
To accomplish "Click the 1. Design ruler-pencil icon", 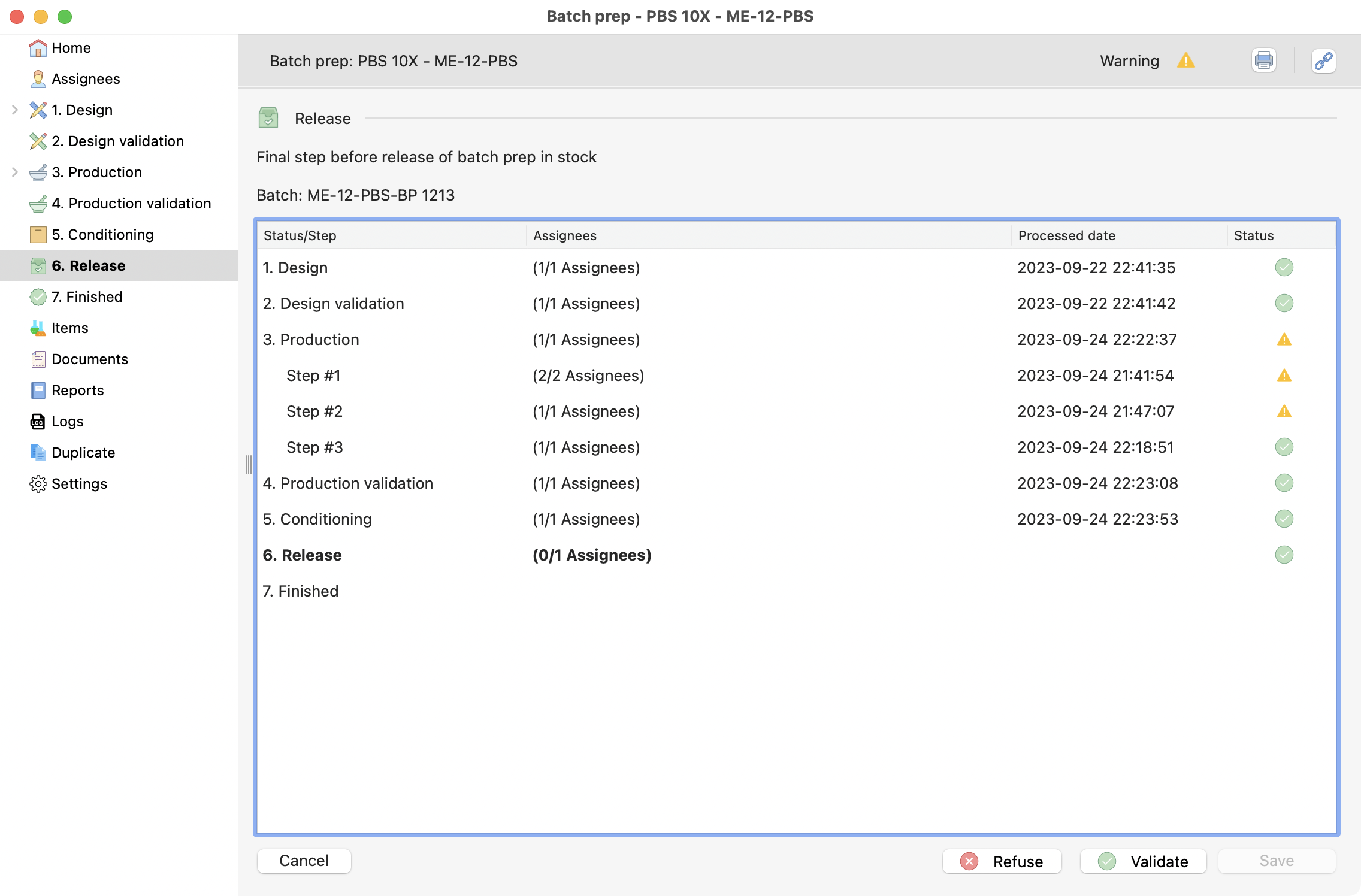I will point(38,110).
